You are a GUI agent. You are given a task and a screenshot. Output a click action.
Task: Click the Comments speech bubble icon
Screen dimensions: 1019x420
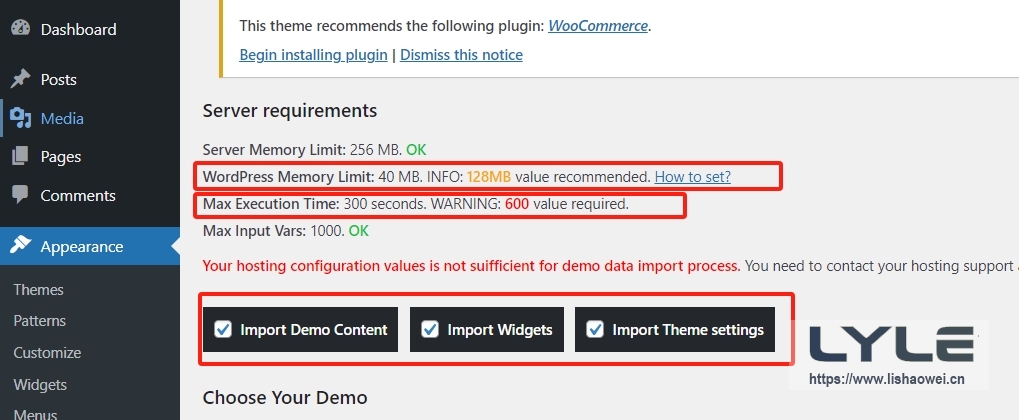[20, 196]
